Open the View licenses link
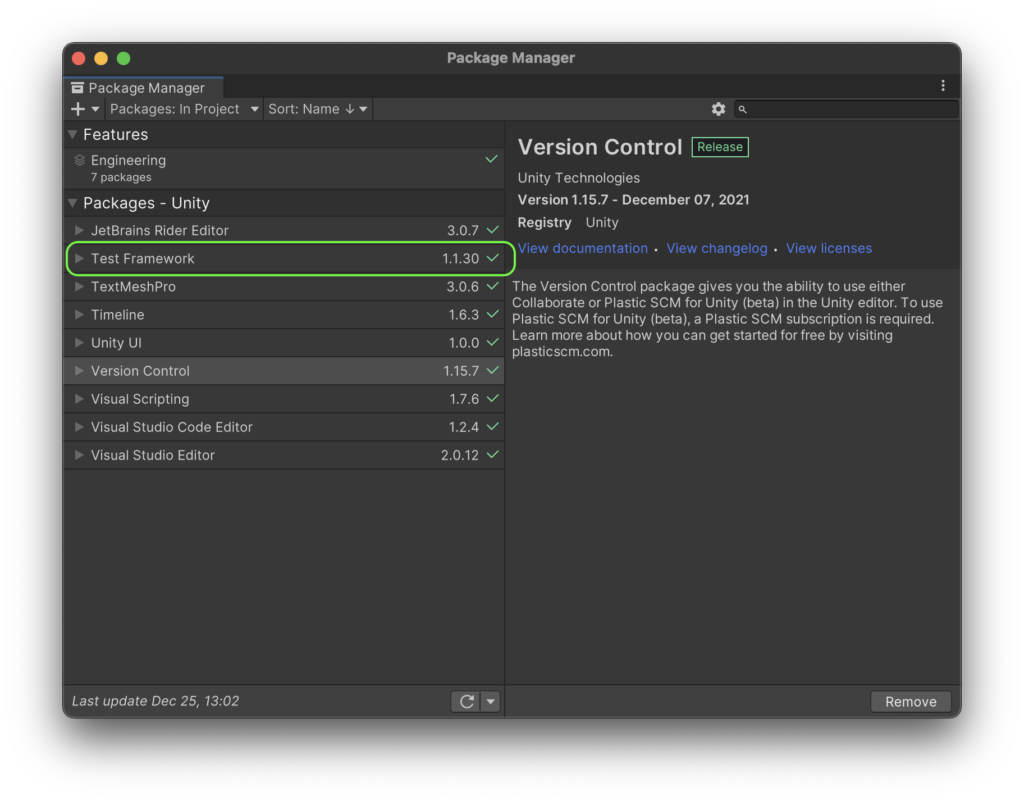Screen dimensions: 1024x801 (x=829, y=248)
